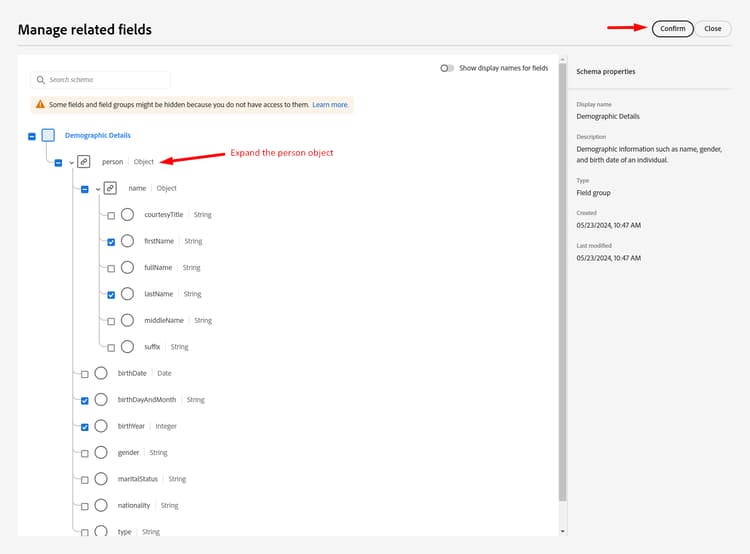Select the Demographic Details schema icon

point(48,135)
